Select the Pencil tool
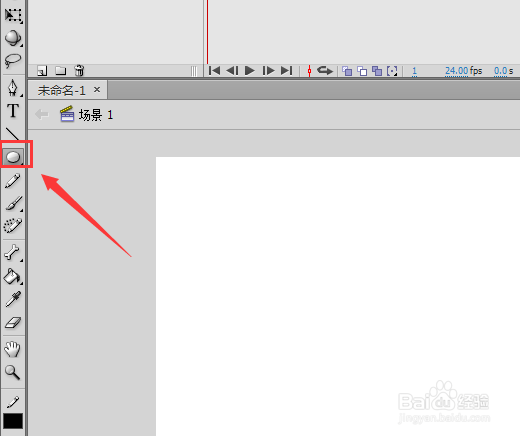The height and width of the screenshot is (436, 520). [13, 181]
